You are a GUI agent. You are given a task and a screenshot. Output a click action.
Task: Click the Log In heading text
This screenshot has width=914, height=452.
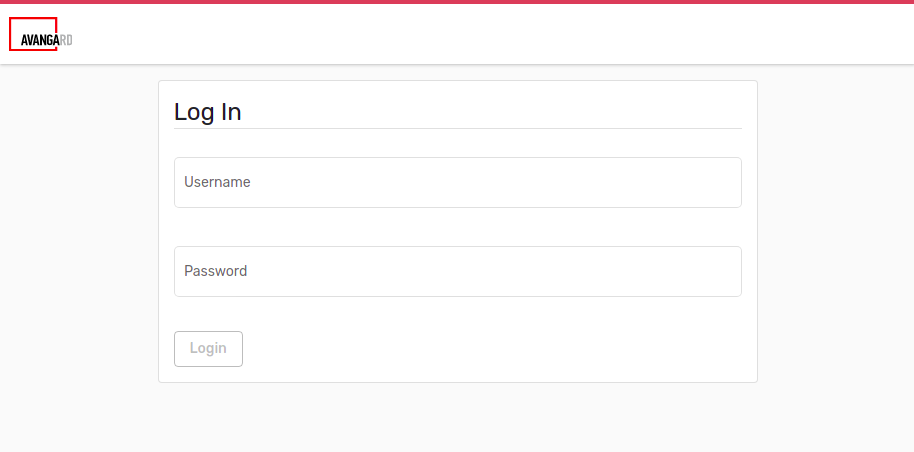(x=208, y=112)
